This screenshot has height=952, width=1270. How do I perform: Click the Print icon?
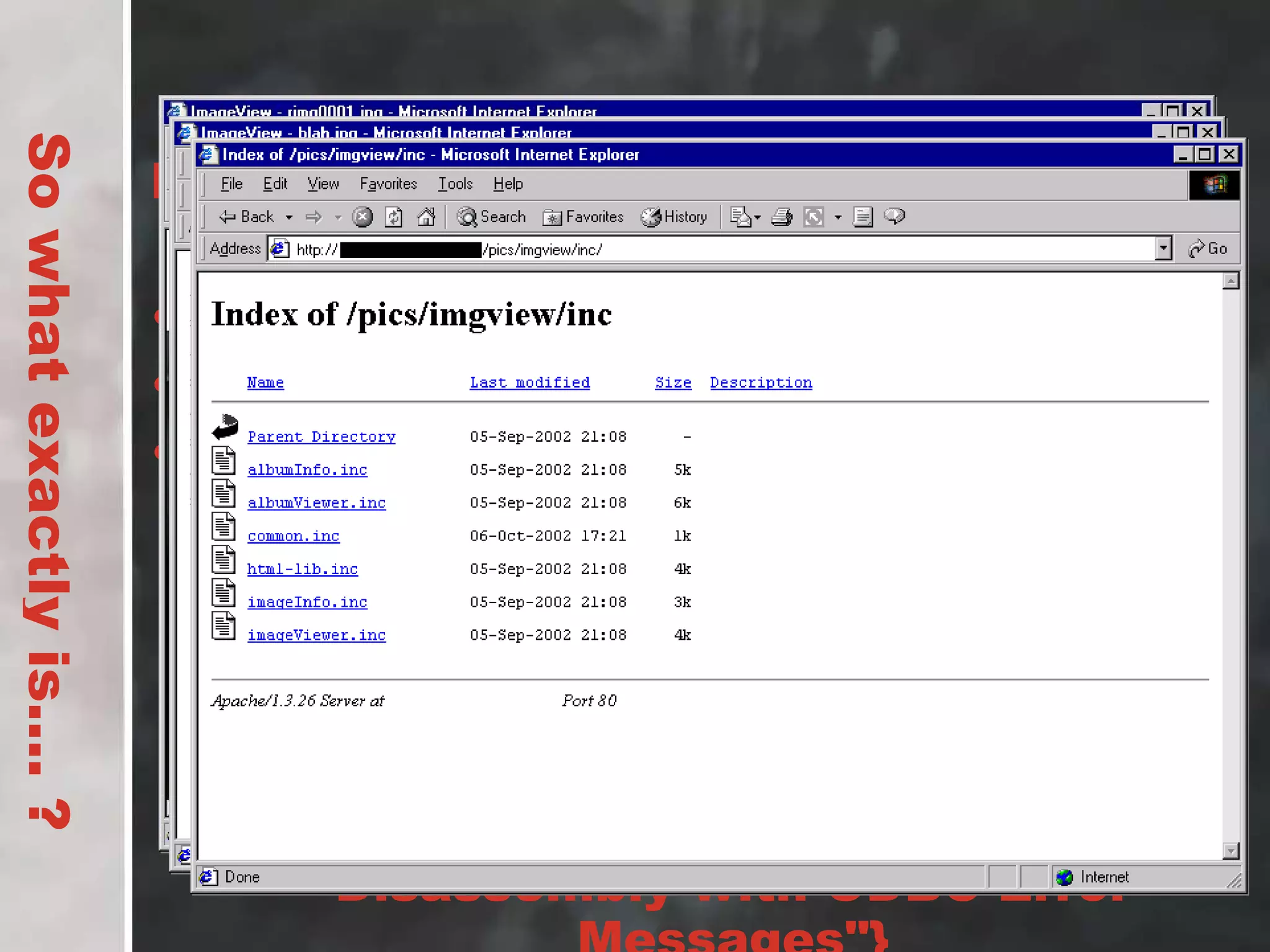[782, 217]
